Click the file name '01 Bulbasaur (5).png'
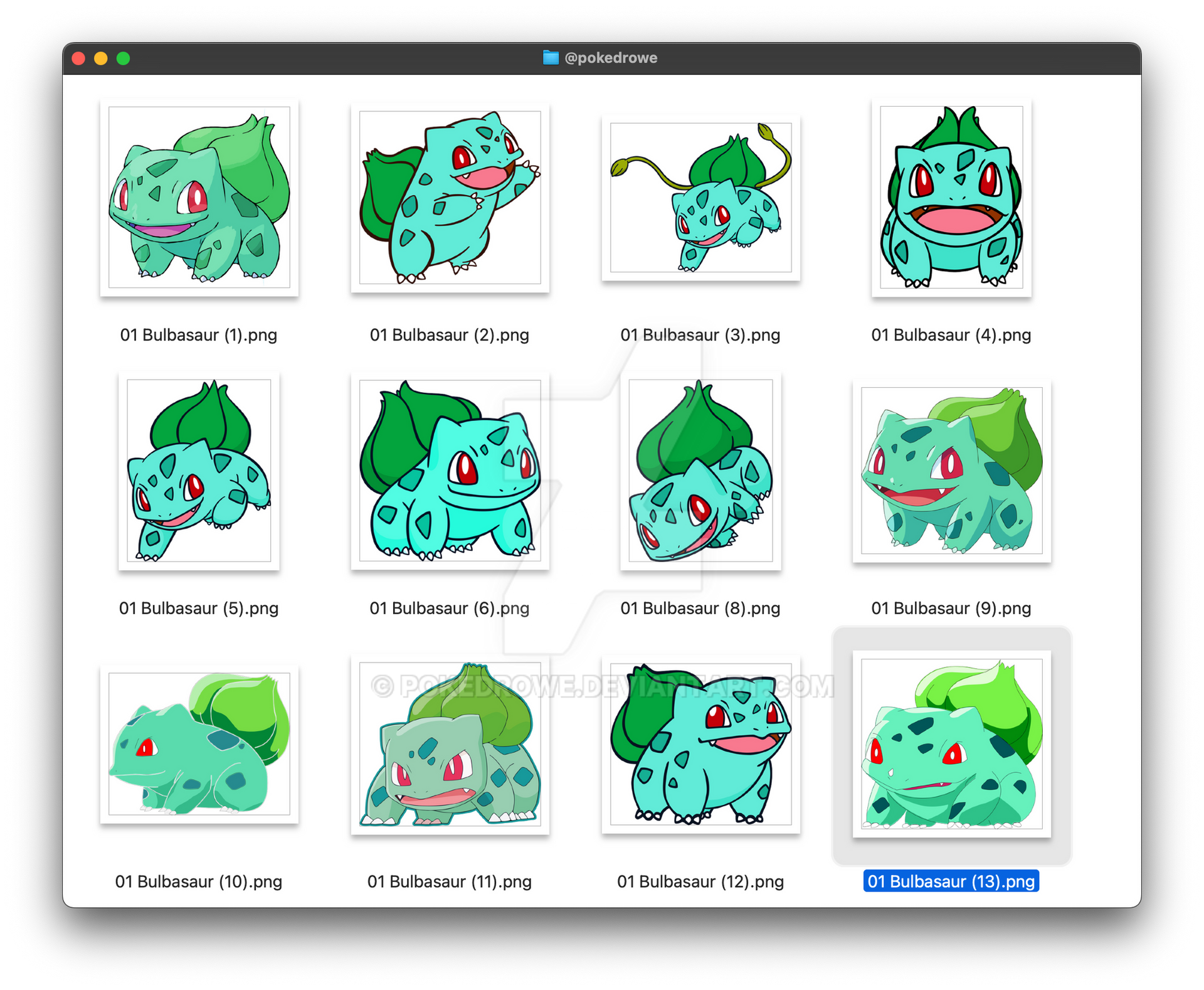 click(199, 609)
